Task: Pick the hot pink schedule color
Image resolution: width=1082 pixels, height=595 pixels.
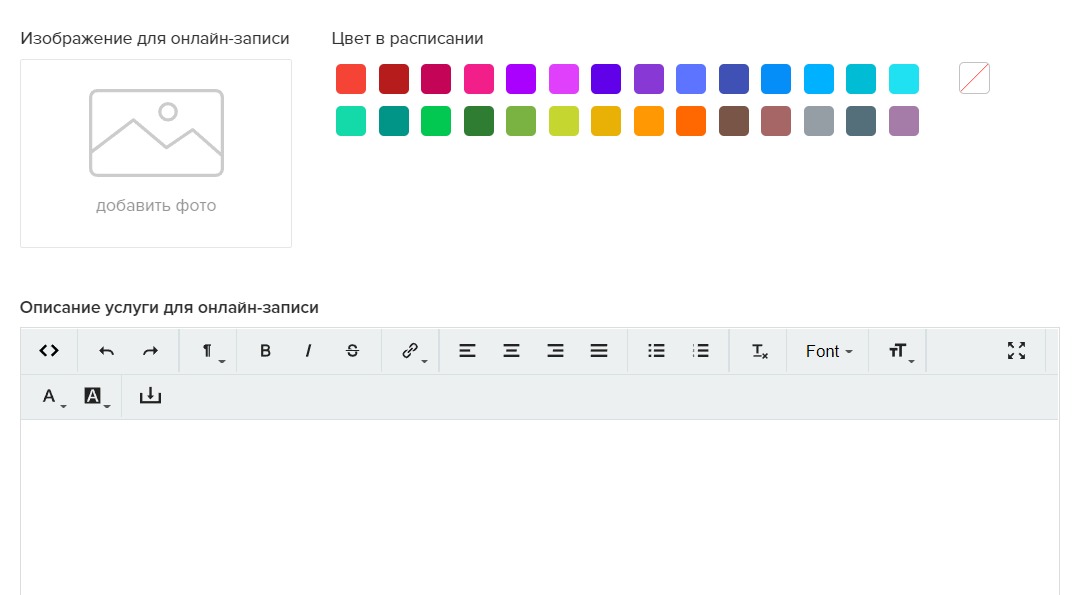Action: pyautogui.click(x=479, y=79)
